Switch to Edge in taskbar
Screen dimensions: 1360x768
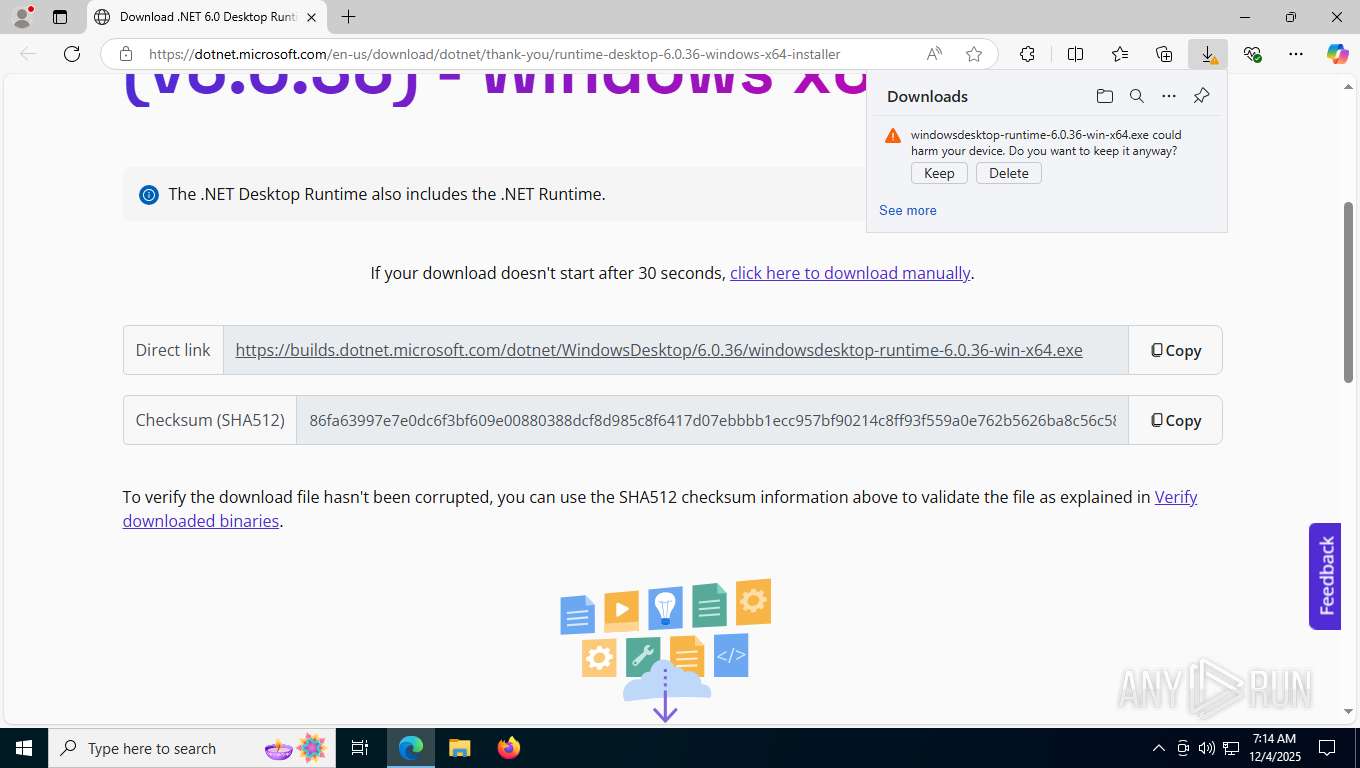(411, 748)
